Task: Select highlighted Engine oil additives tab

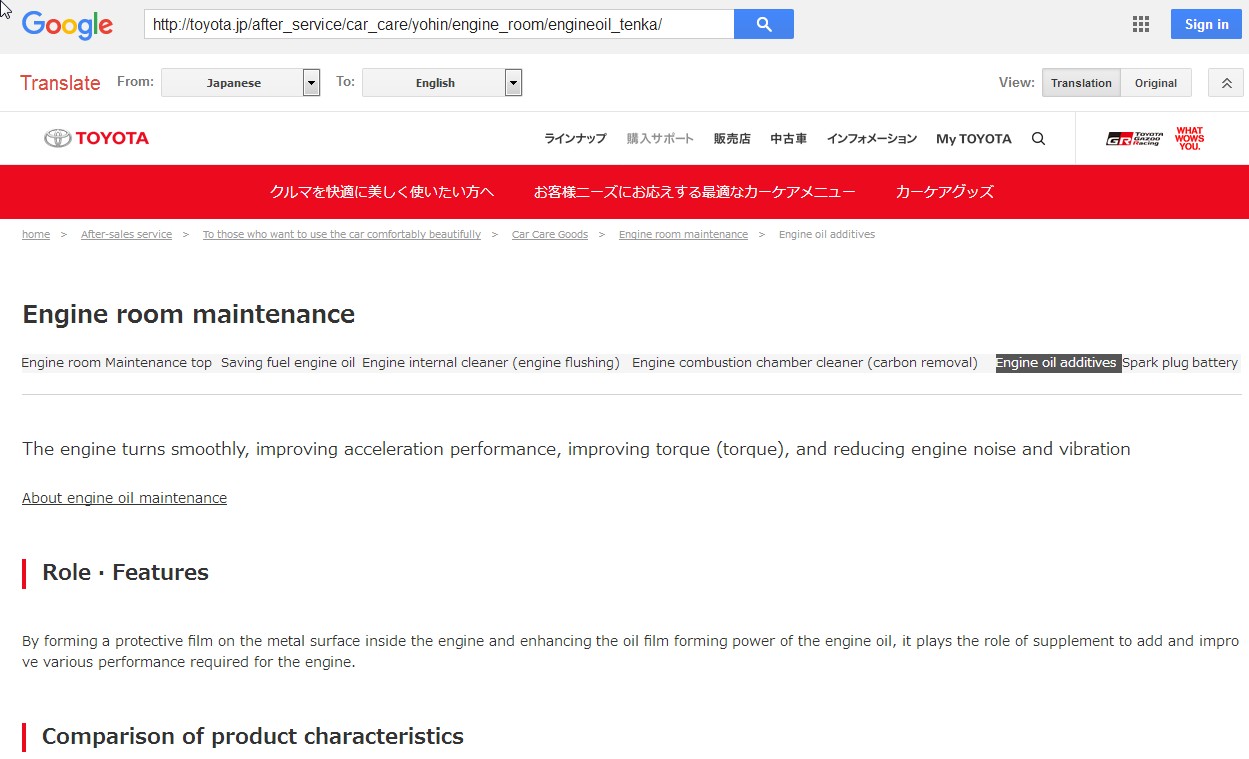Action: pyautogui.click(x=1056, y=363)
